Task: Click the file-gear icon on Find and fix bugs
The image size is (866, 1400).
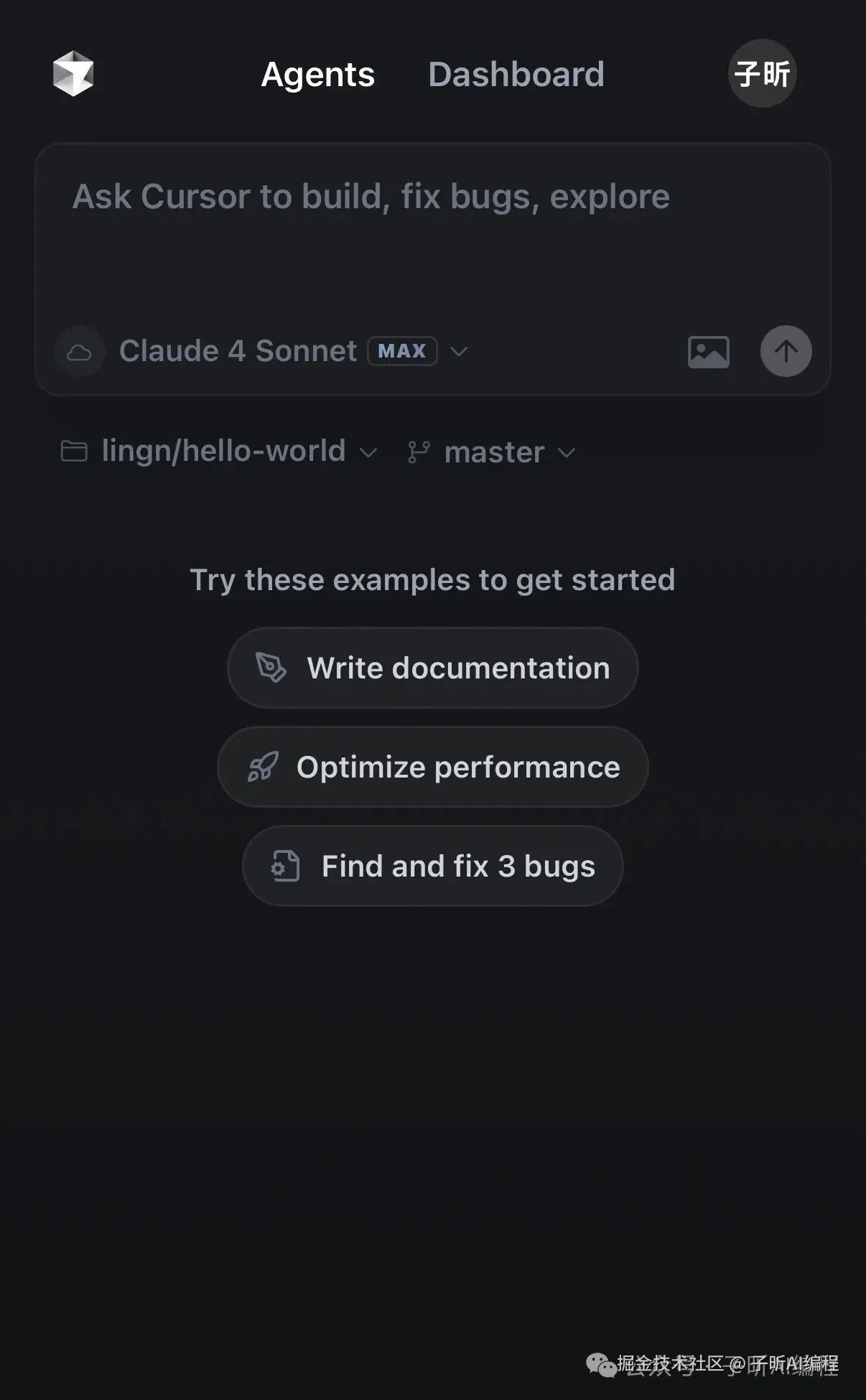Action: [286, 866]
